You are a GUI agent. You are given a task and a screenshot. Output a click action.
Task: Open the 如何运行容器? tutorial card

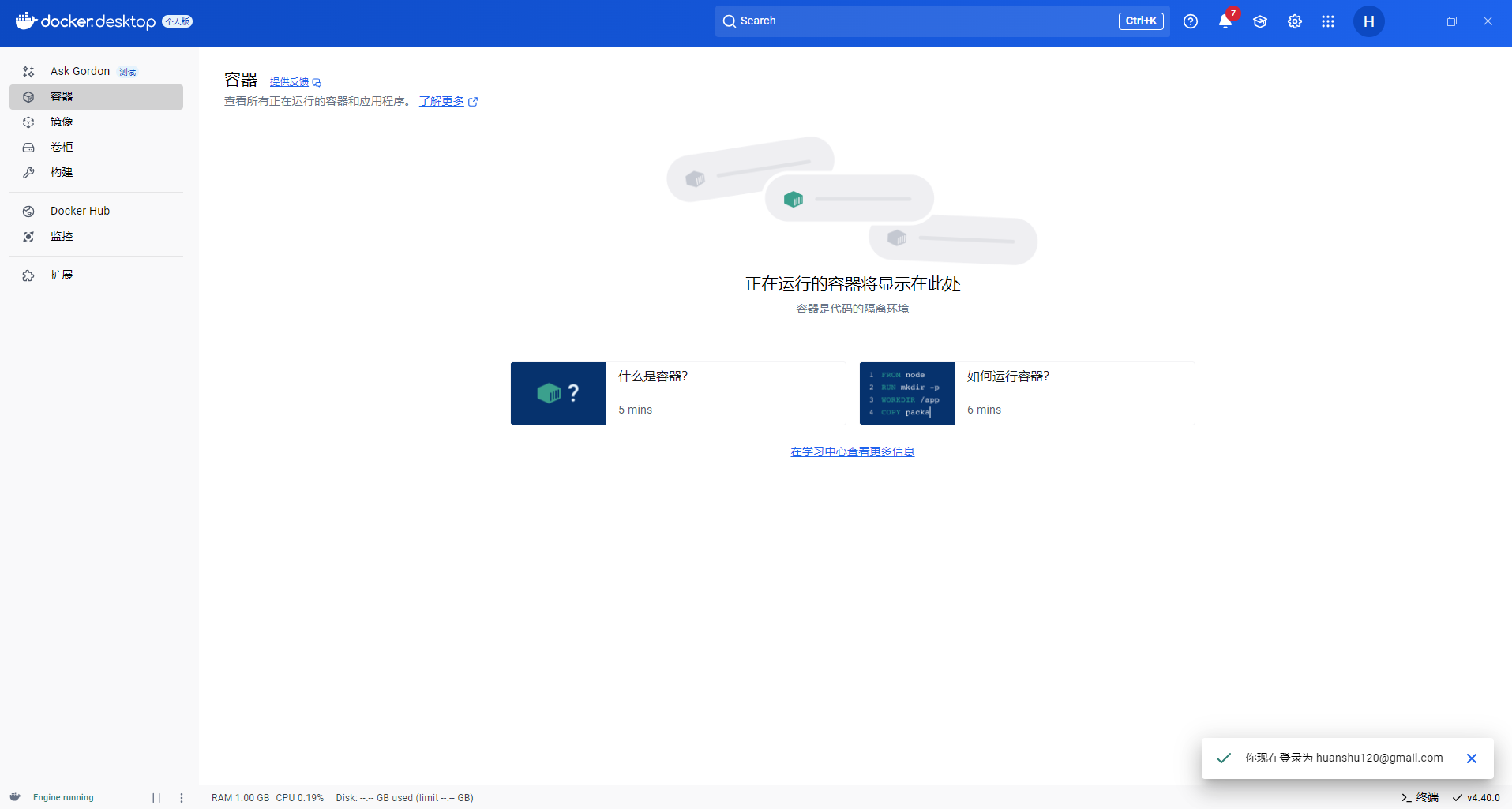(x=1027, y=393)
